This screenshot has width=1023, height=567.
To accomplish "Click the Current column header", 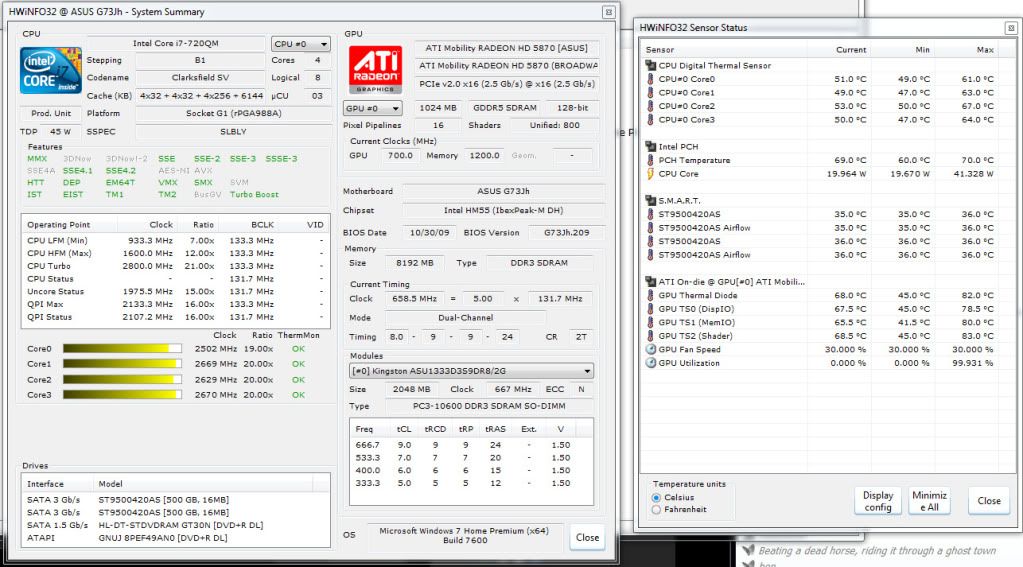I will [x=839, y=50].
